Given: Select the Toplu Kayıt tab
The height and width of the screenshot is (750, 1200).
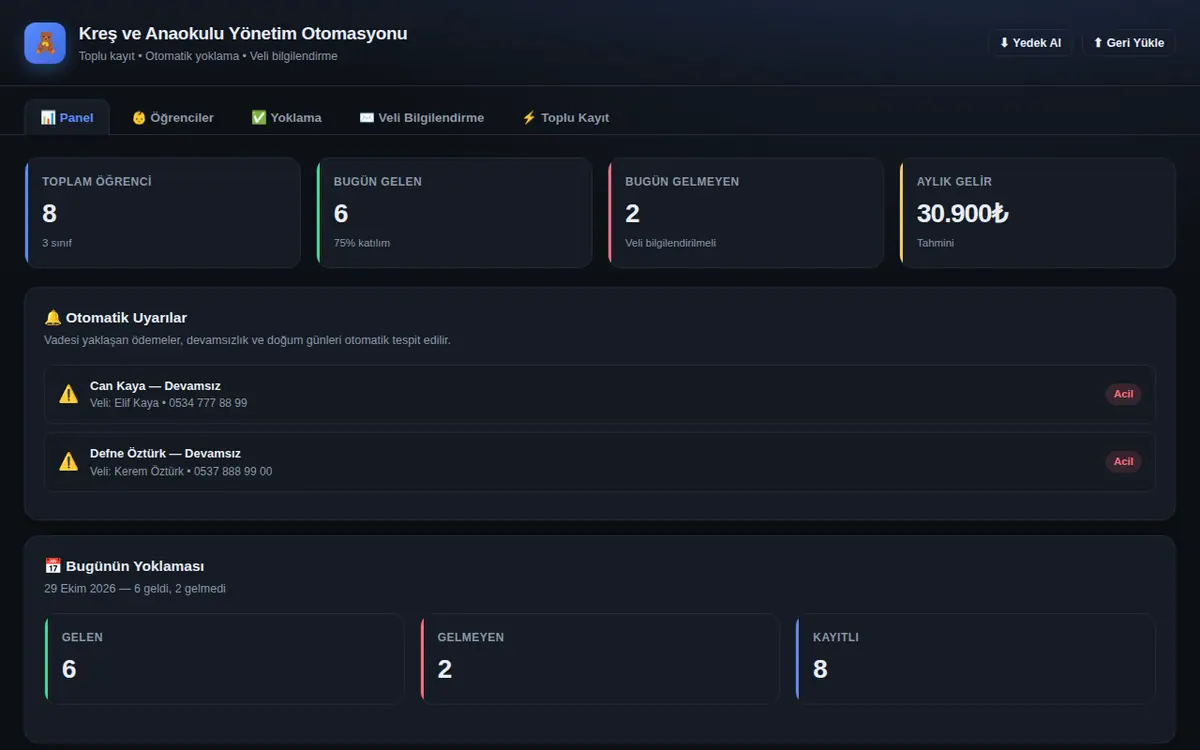Looking at the screenshot, I should click(x=565, y=117).
